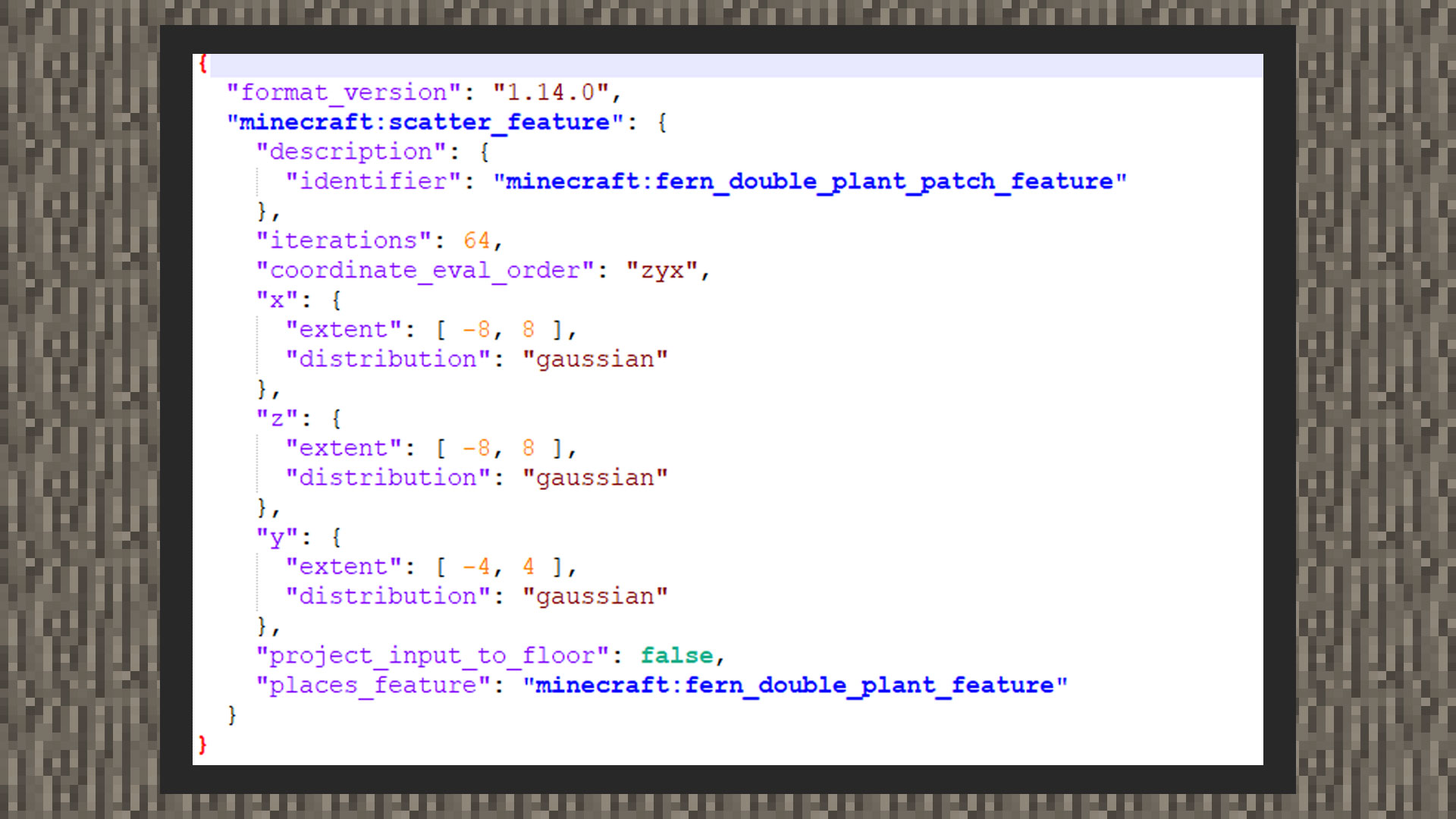Select the false boolean value
This screenshot has width=1456, height=819.
[x=677, y=655]
